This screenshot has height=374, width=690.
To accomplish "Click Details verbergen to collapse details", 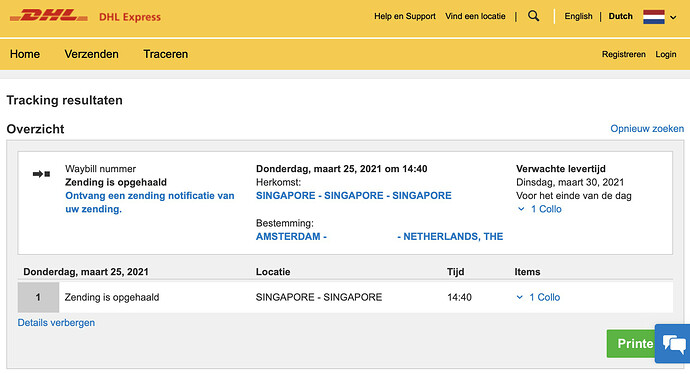I will click(x=56, y=323).
